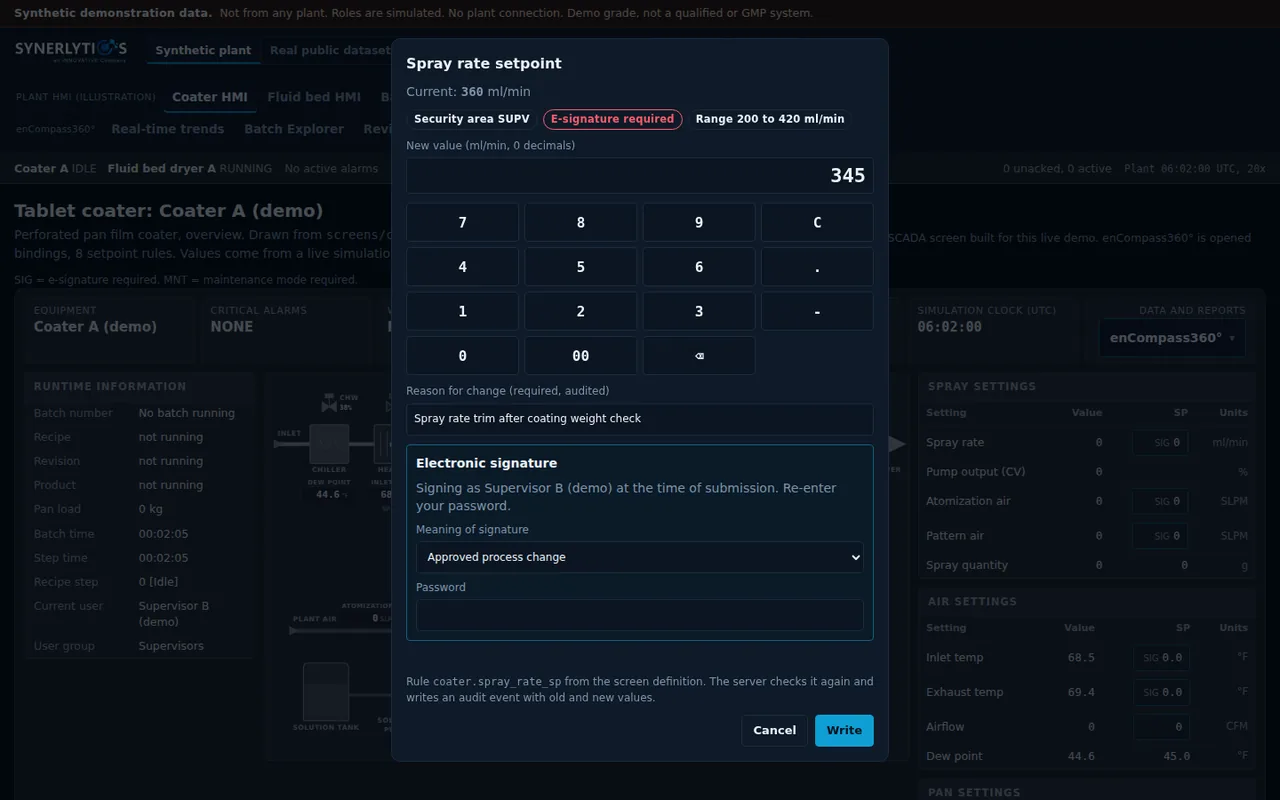Open the Batch Explorer view

[x=294, y=129]
